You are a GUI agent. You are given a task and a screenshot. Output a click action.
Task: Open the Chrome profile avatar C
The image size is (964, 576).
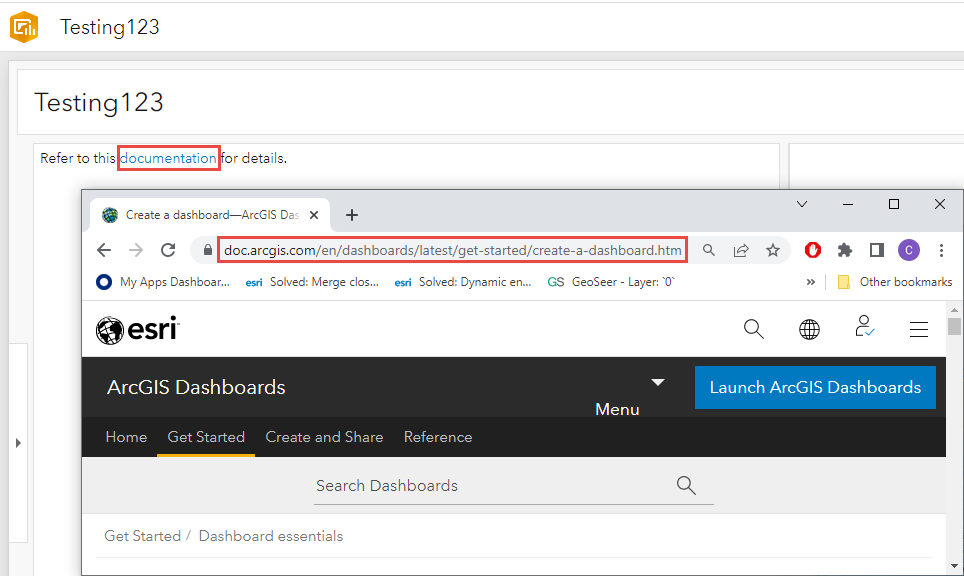[908, 250]
